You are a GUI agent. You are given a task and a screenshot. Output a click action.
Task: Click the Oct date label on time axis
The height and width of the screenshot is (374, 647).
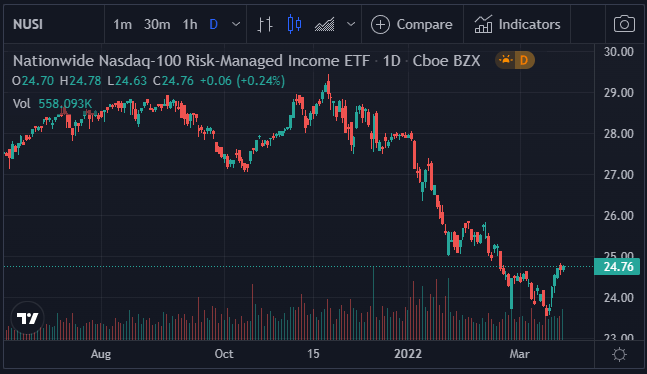[224, 354]
